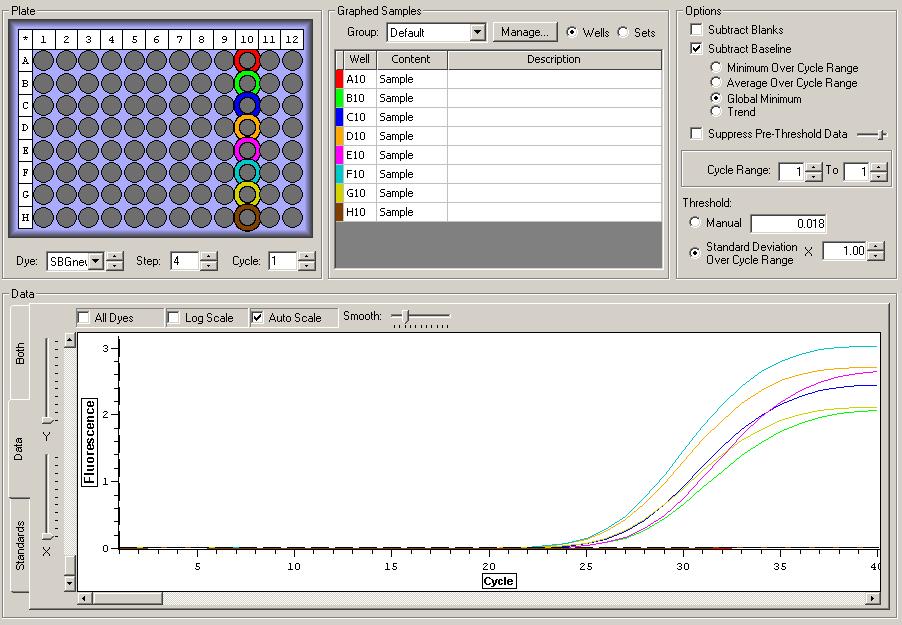Click magenta color swatch for E10

(x=339, y=155)
